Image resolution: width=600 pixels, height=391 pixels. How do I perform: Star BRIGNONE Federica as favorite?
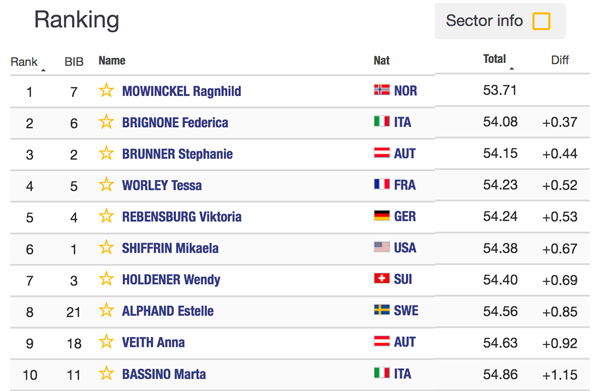coord(106,122)
